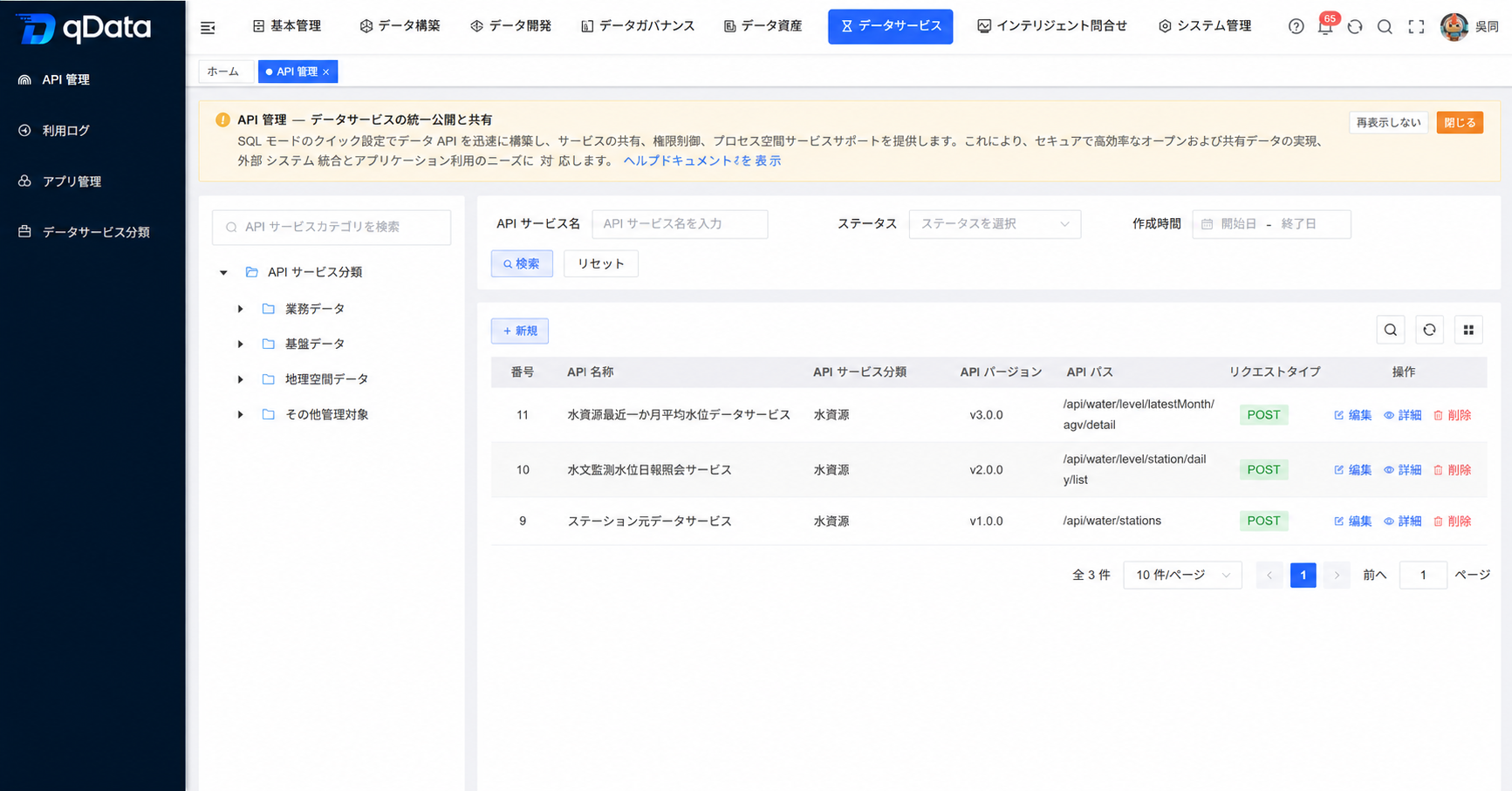Open the creation time calendar icon
The height and width of the screenshot is (791, 1512).
coord(1207,224)
